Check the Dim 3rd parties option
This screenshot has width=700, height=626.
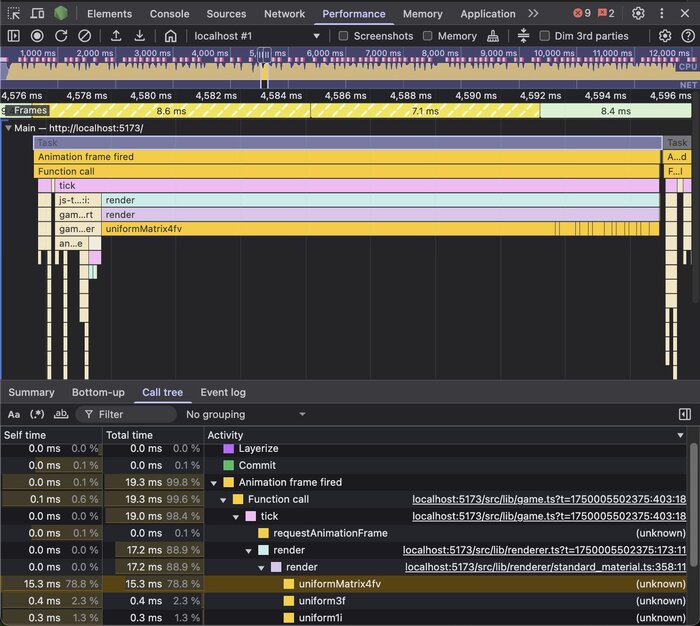click(x=545, y=36)
